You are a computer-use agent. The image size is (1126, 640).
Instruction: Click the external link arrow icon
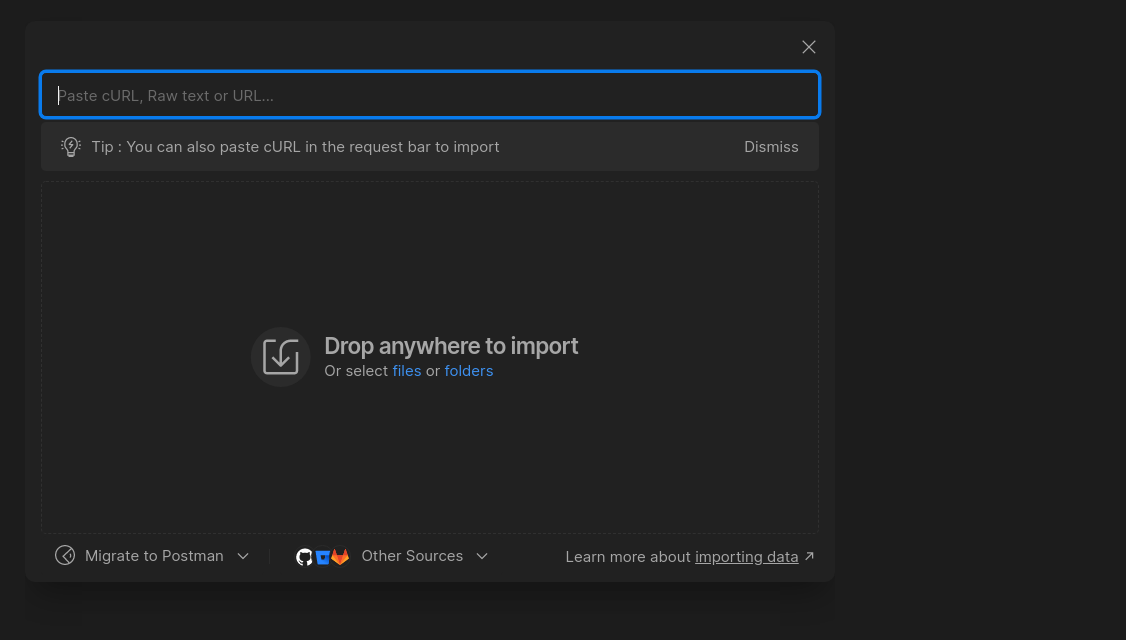(809, 556)
